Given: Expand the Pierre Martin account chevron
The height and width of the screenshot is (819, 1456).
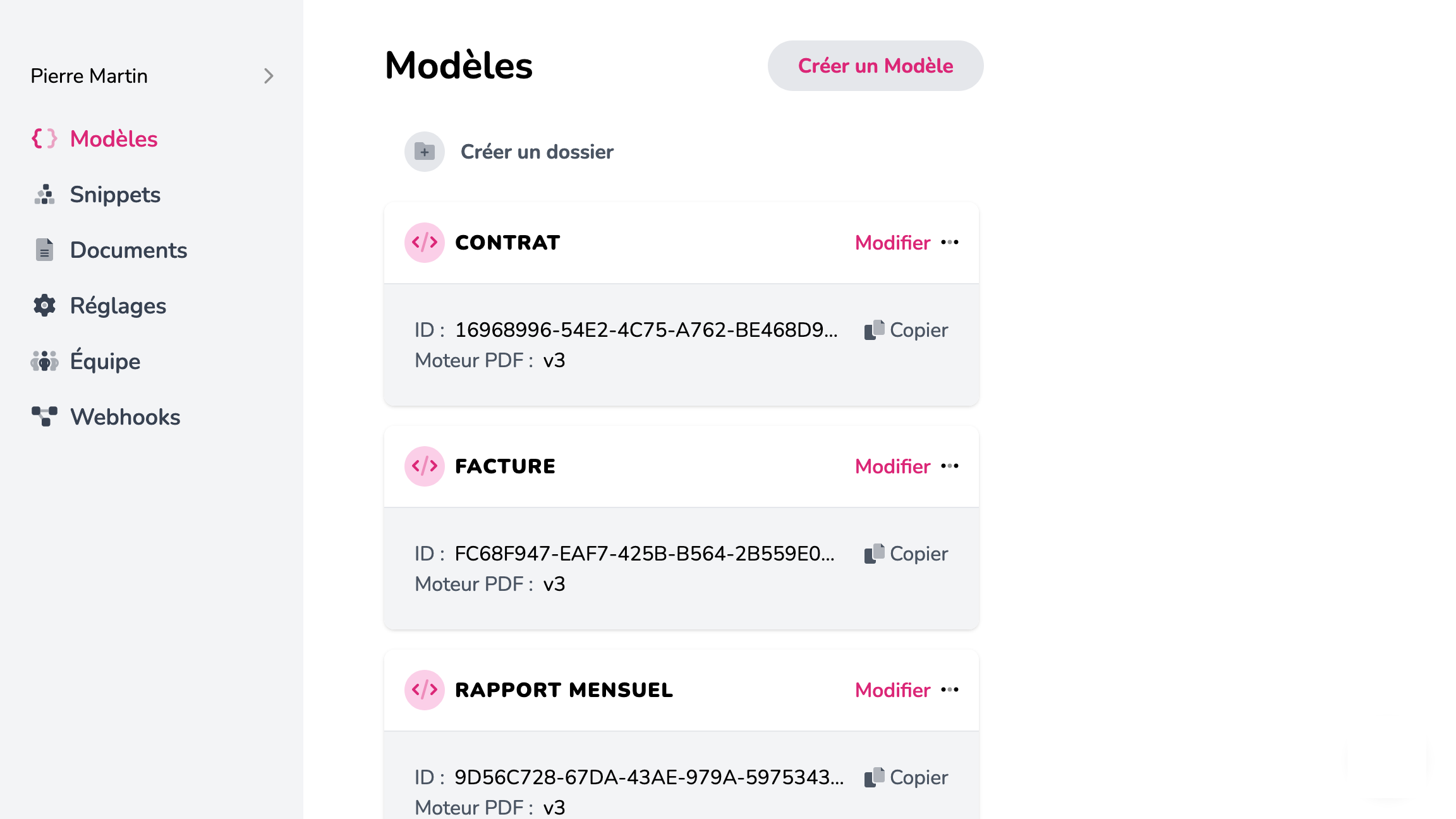Looking at the screenshot, I should 269,76.
